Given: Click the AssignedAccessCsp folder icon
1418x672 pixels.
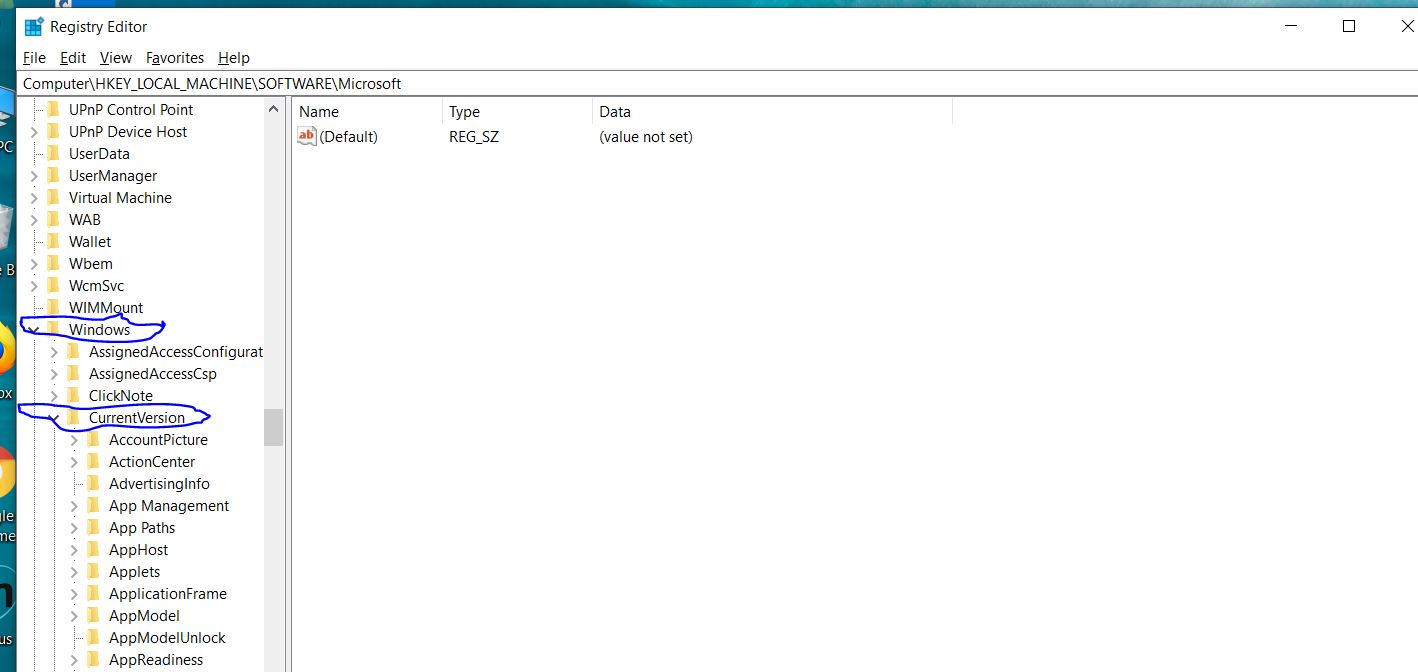Looking at the screenshot, I should coord(74,373).
